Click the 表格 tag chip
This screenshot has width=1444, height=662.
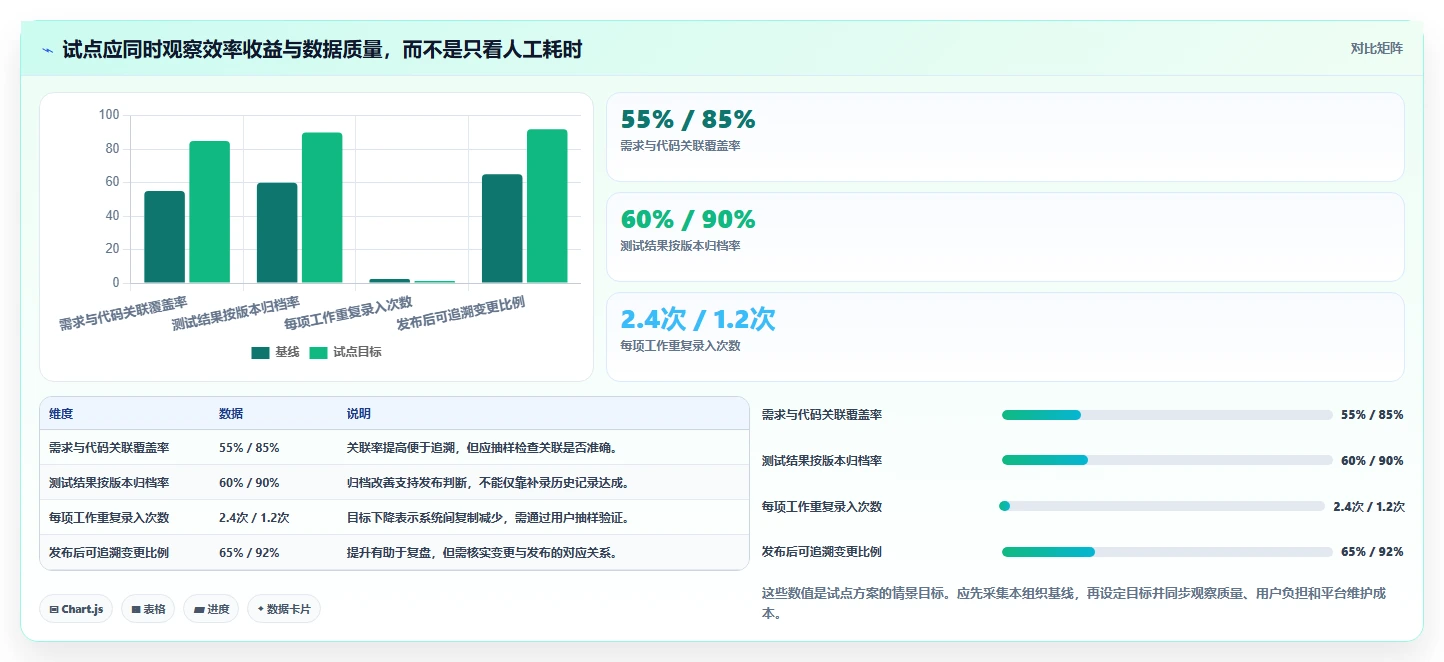[x=148, y=609]
